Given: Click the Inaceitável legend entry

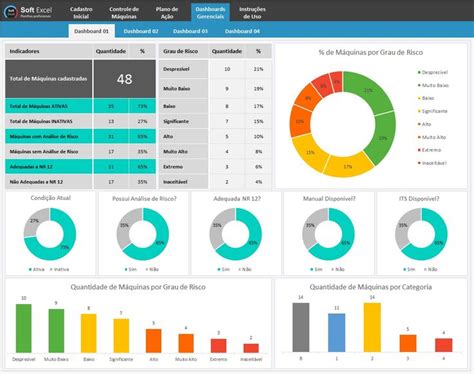Looking at the screenshot, I should (432, 163).
